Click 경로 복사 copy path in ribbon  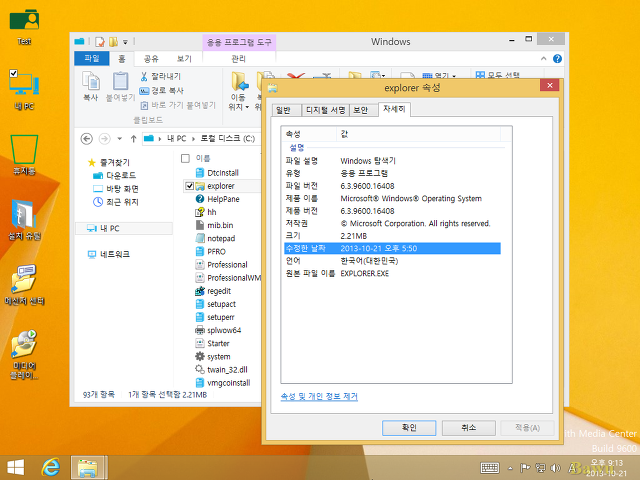tap(162, 91)
